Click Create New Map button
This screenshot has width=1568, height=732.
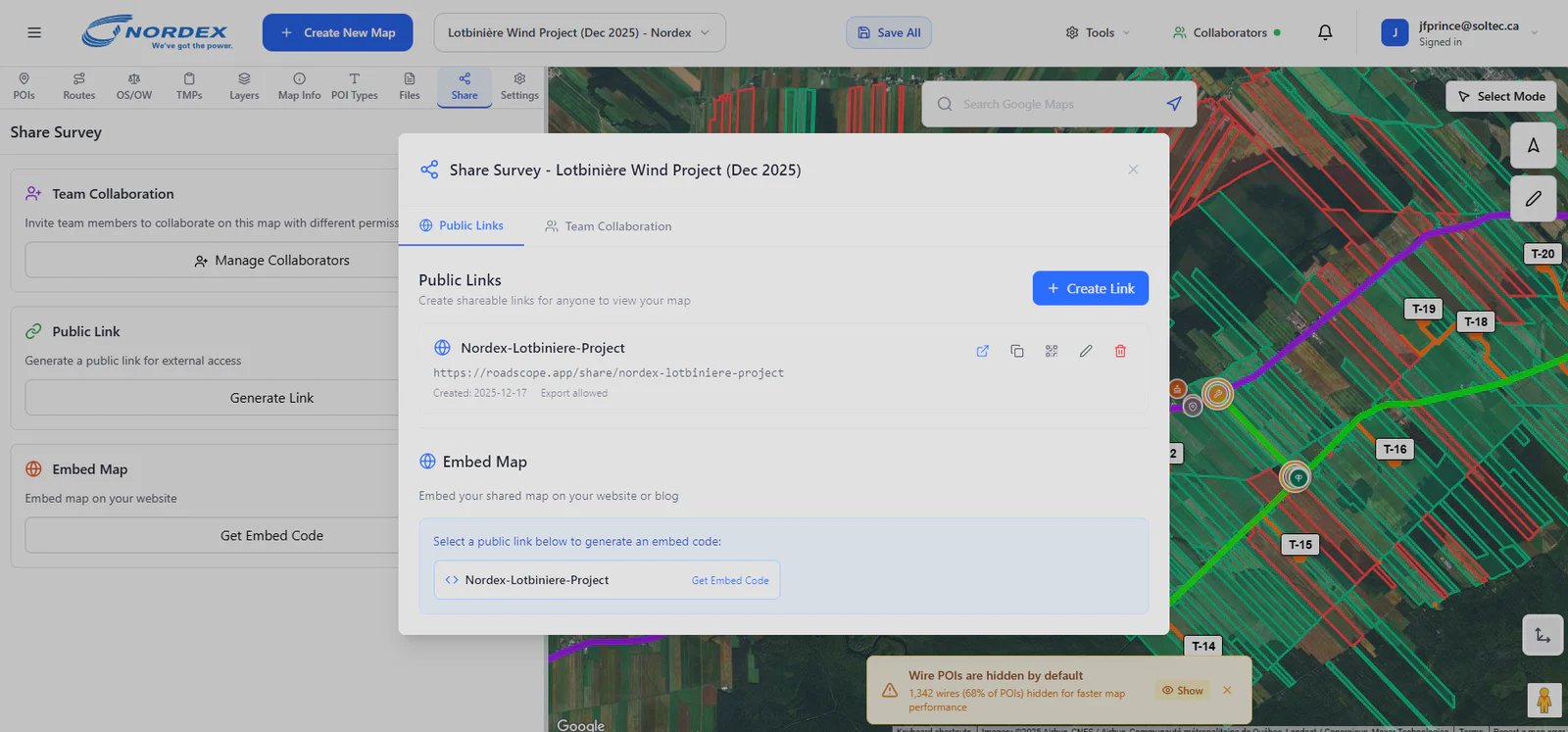[338, 32]
